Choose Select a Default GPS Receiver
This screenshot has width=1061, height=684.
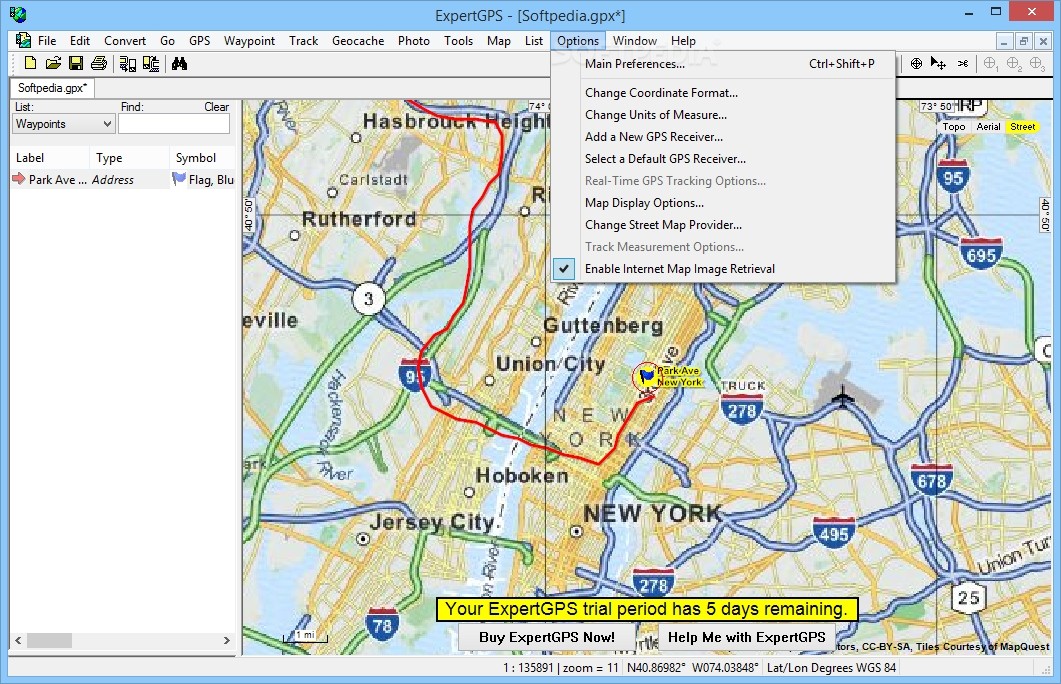(723, 159)
